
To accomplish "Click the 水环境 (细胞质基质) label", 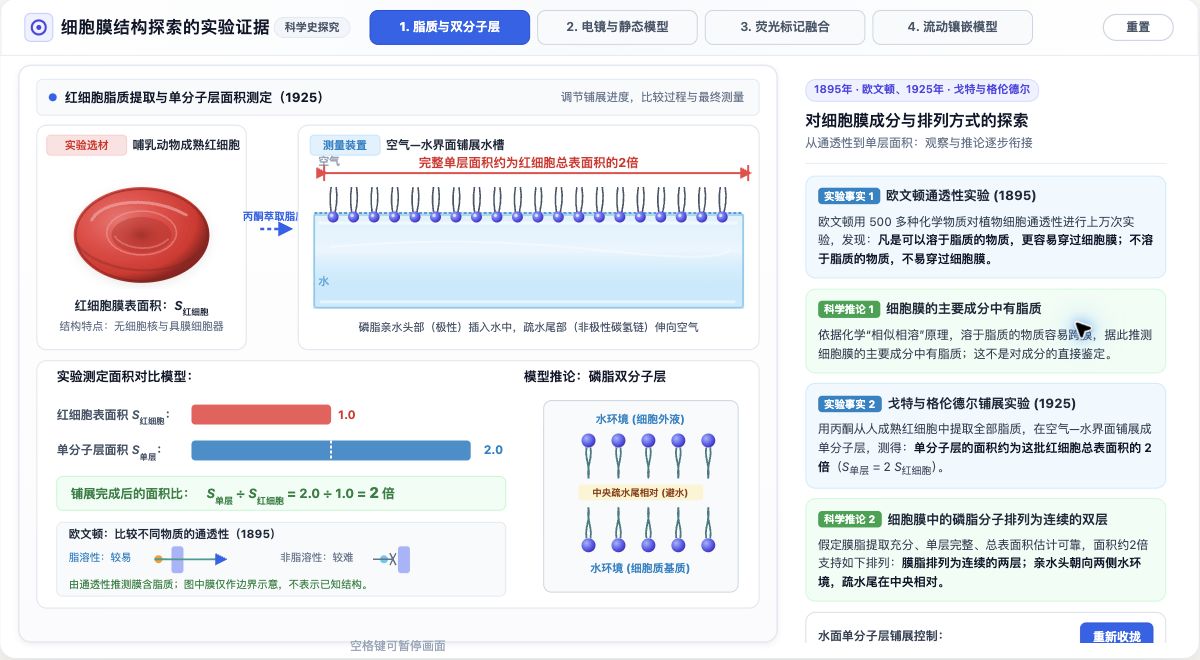I will [x=640, y=568].
